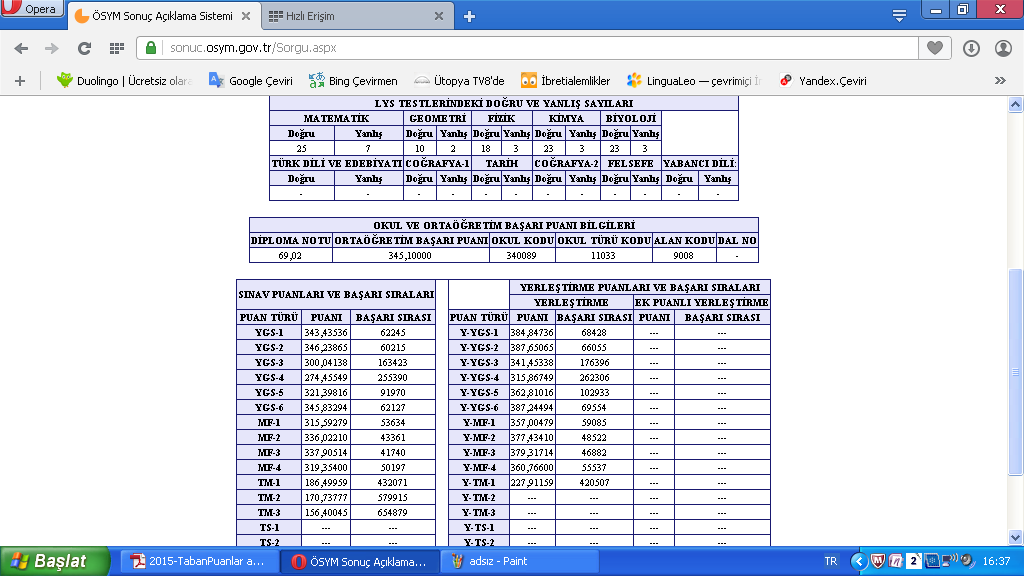Expand hidden bookmarks with double chevron

coord(999,80)
